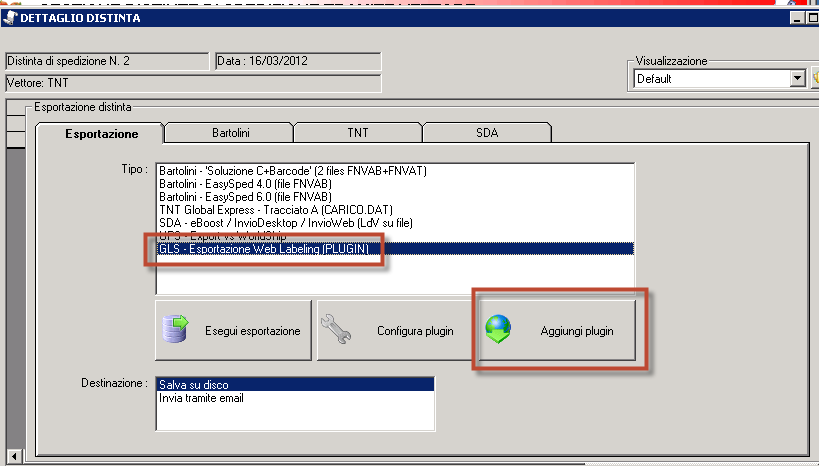Click the Distinta di spedizione N. 2 field
Viewport: 819px width, 466px height.
107,61
